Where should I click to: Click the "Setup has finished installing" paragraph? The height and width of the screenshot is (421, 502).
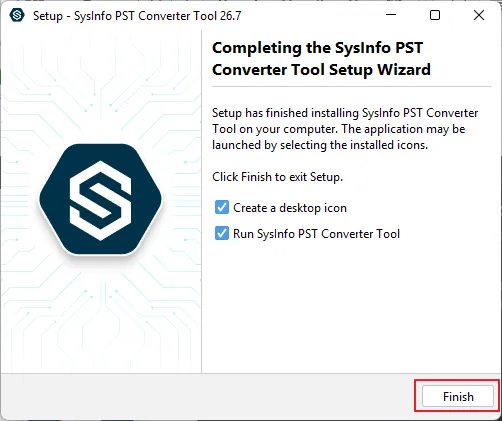click(x=345, y=129)
